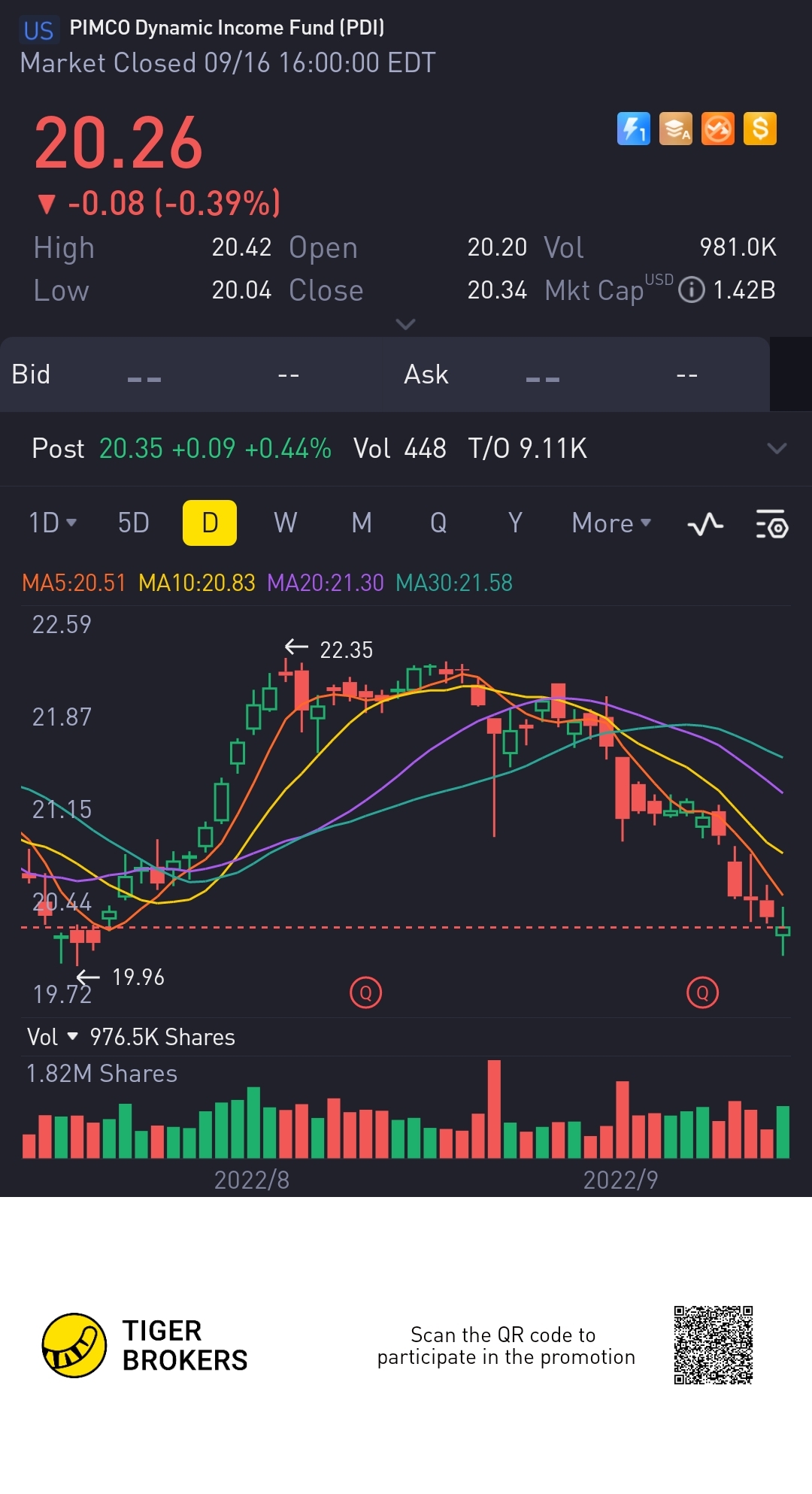This screenshot has width=812, height=1494.
Task: Tap the yellow dollar sign badge icon
Action: click(x=760, y=129)
